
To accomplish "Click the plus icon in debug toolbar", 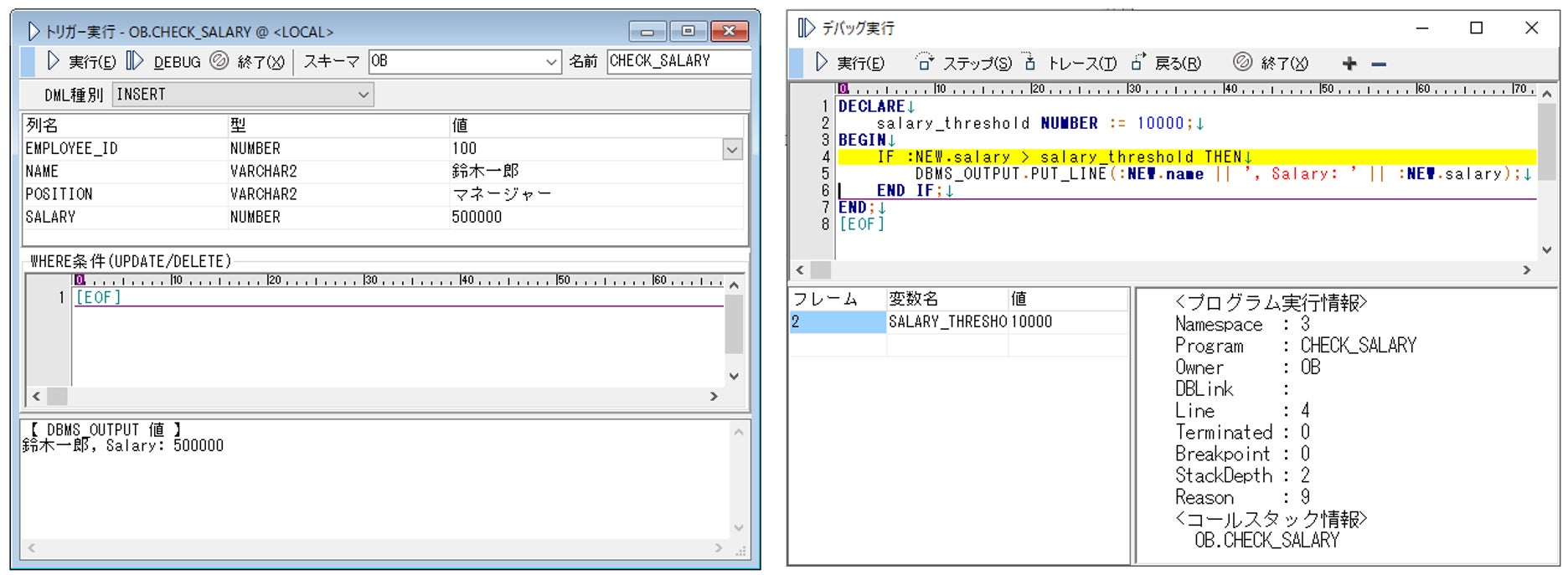I will pyautogui.click(x=1349, y=64).
